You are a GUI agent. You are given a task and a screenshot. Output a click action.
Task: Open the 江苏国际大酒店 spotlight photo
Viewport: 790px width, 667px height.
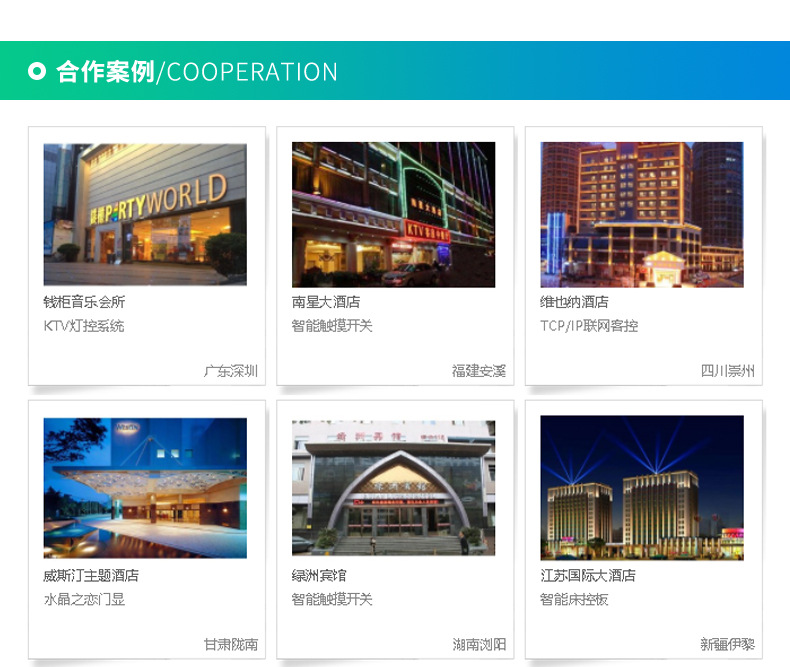point(642,488)
